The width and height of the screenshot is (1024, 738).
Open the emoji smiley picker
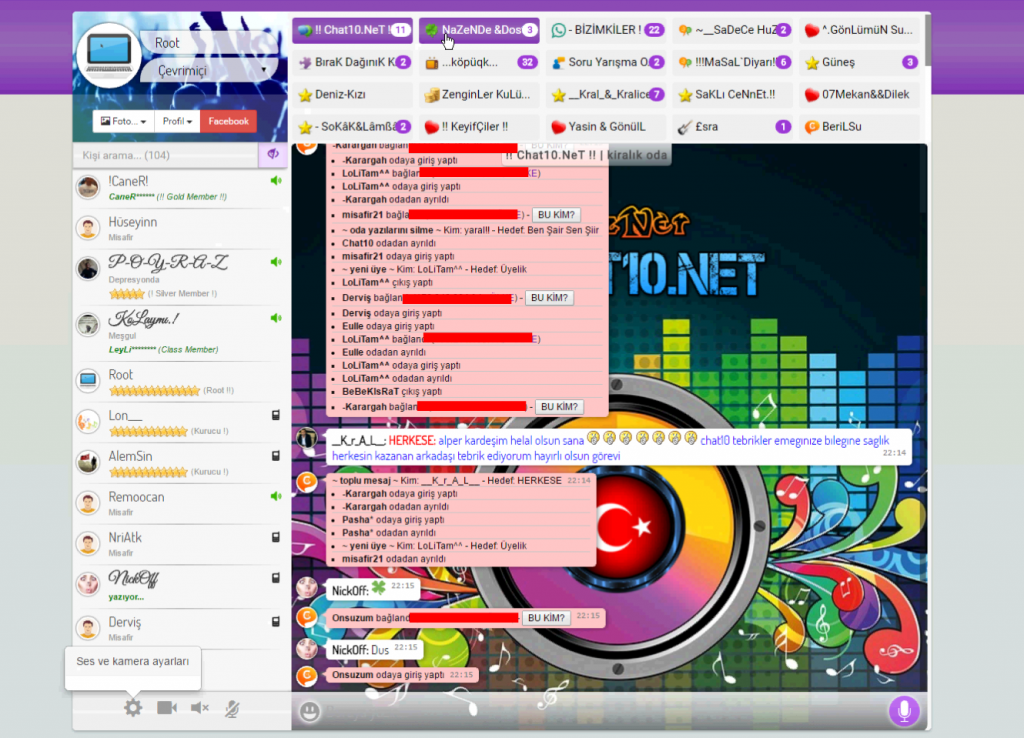pyautogui.click(x=310, y=712)
